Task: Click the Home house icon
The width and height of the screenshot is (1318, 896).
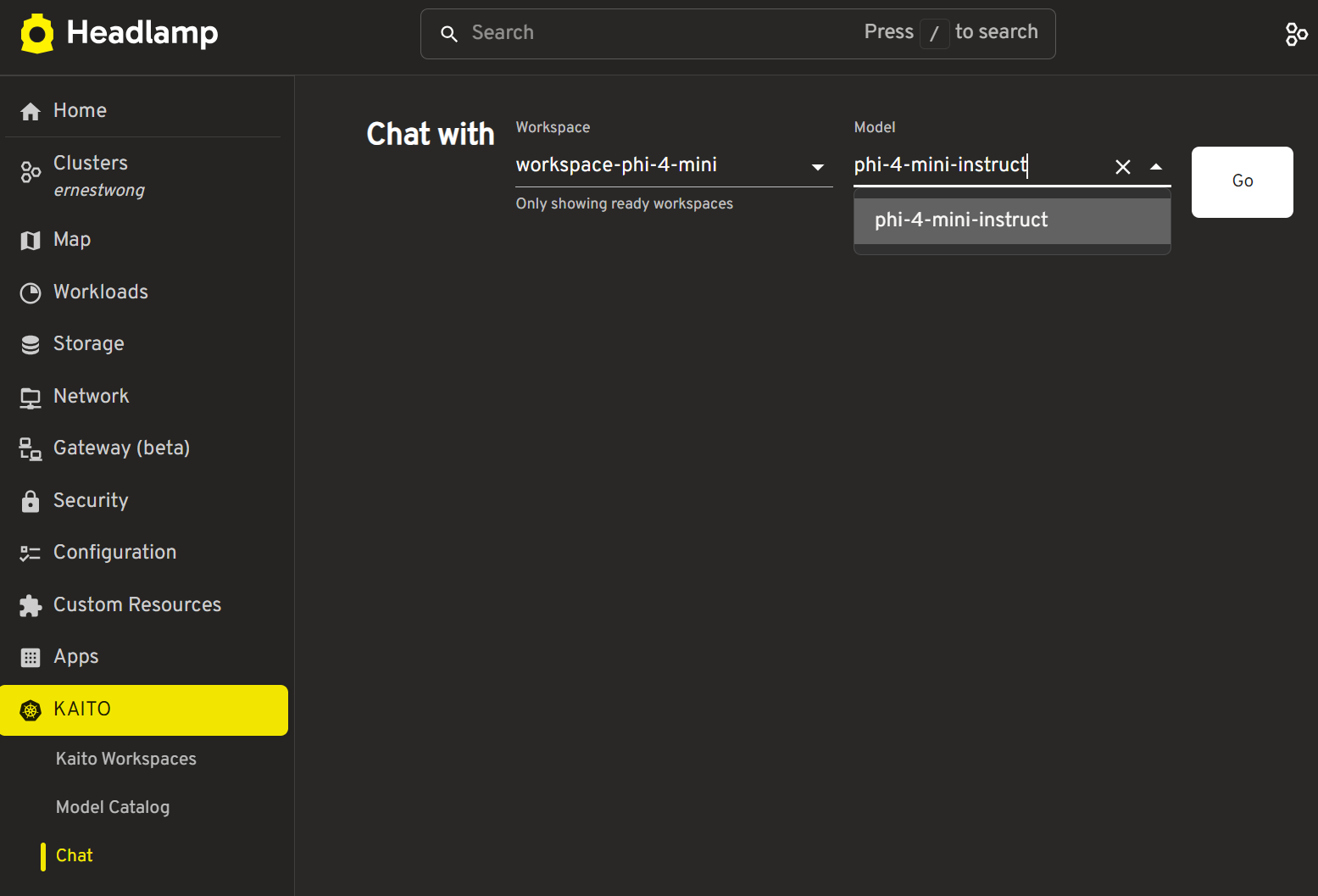Action: point(31,111)
